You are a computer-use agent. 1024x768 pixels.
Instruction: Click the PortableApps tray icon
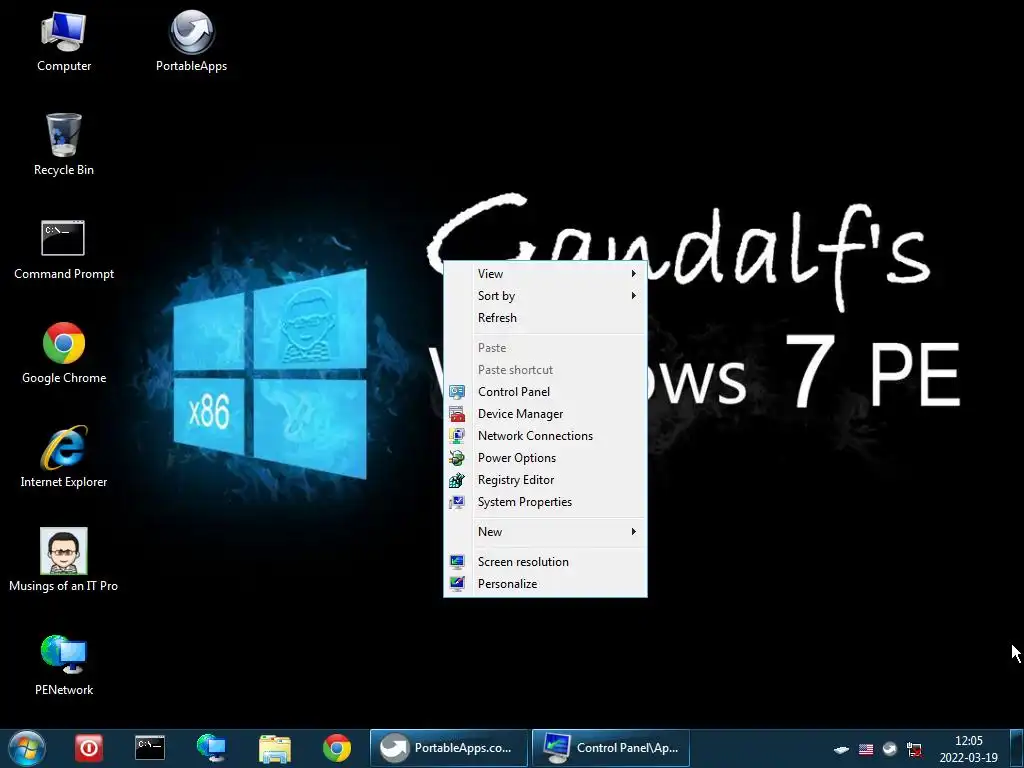[889, 749]
